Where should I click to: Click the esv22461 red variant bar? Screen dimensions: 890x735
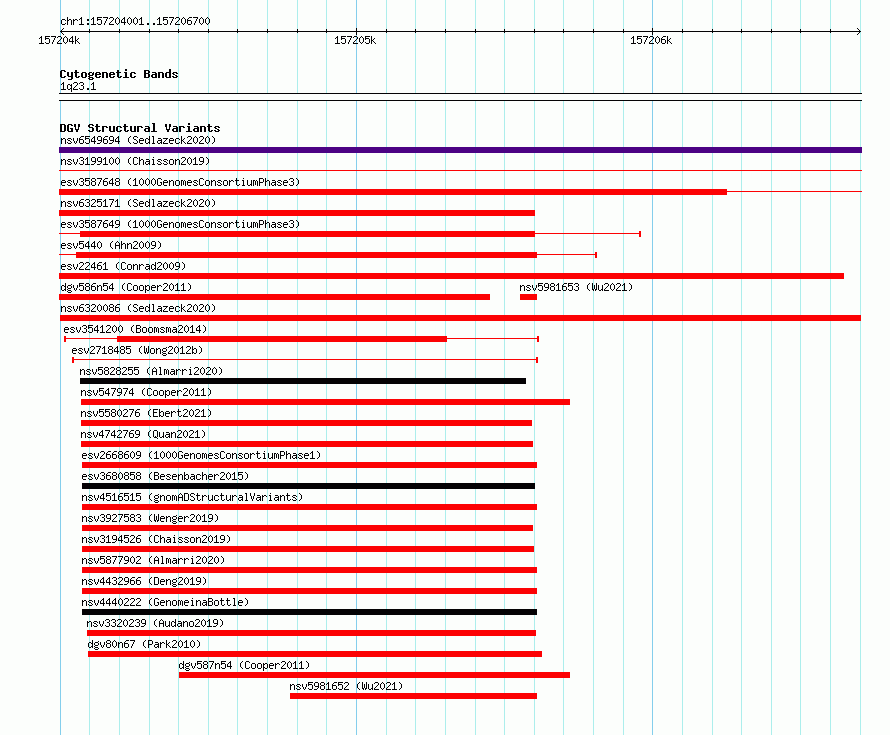pos(451,276)
